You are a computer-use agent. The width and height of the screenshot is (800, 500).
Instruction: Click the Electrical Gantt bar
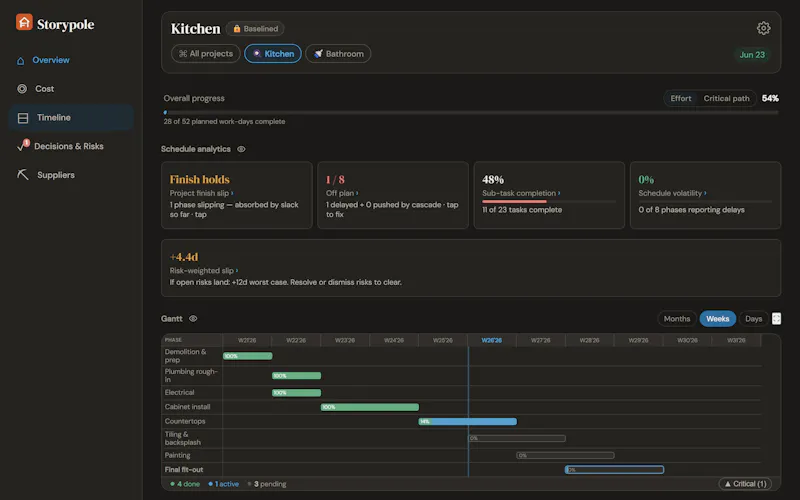[296, 392]
